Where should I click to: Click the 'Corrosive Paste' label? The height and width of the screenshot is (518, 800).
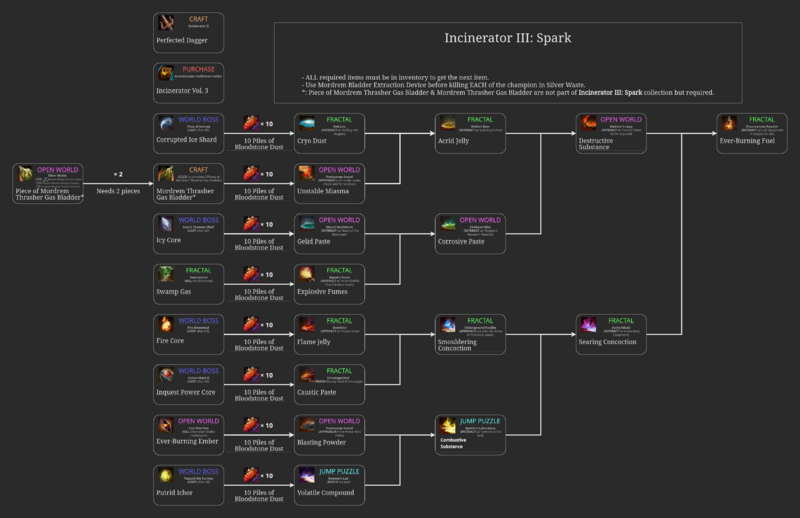461,241
